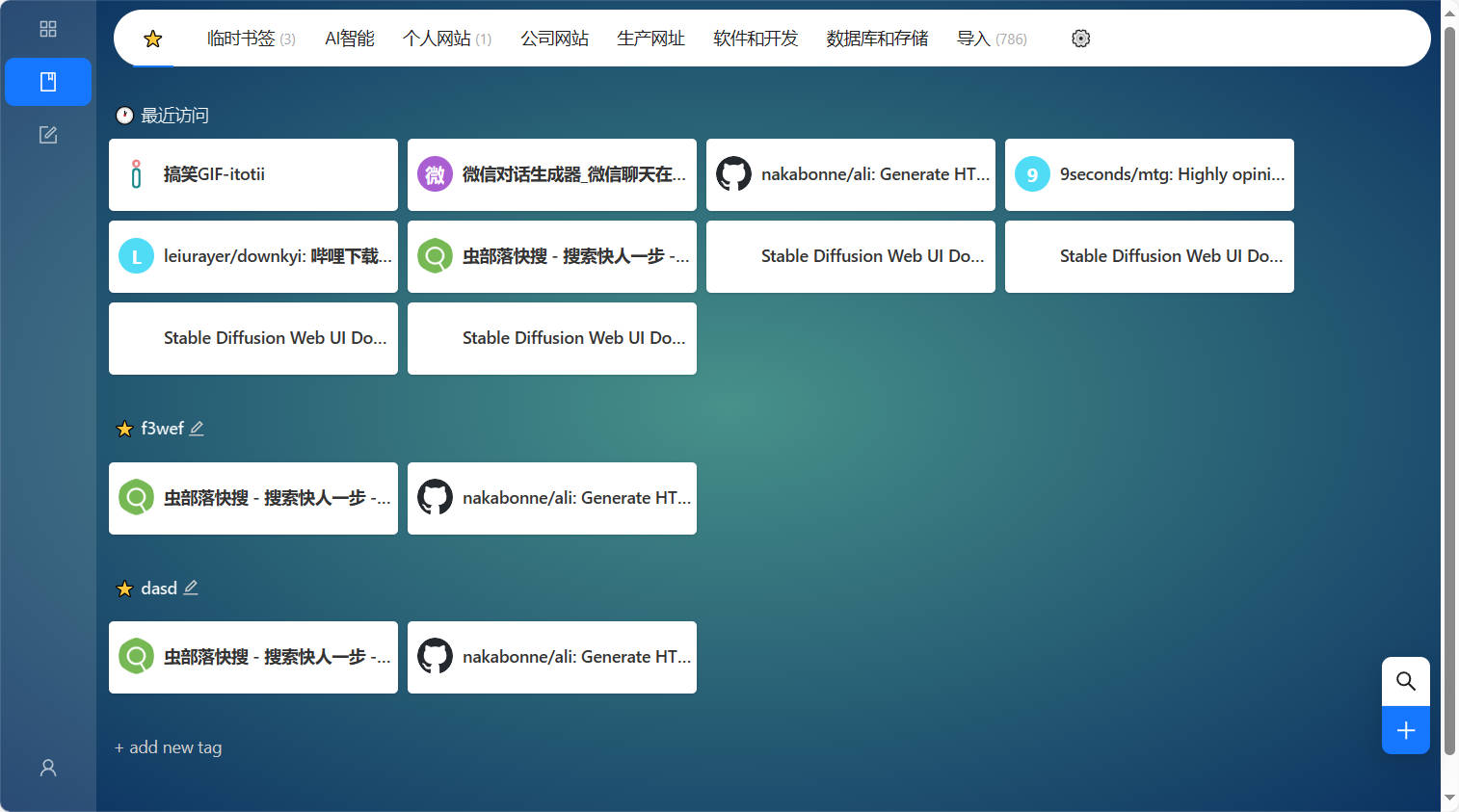1459x812 pixels.
Task: Switch to the AI智能 tab
Action: (350, 39)
